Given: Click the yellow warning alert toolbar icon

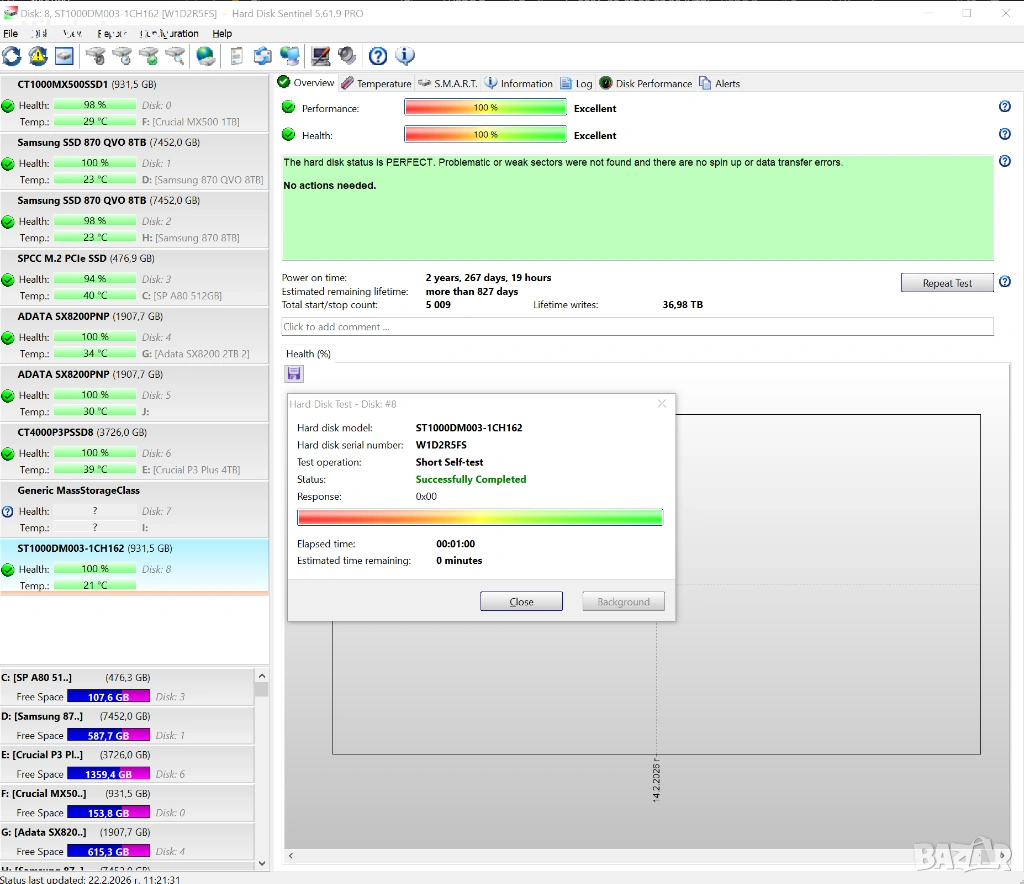Looking at the screenshot, I should (38, 56).
